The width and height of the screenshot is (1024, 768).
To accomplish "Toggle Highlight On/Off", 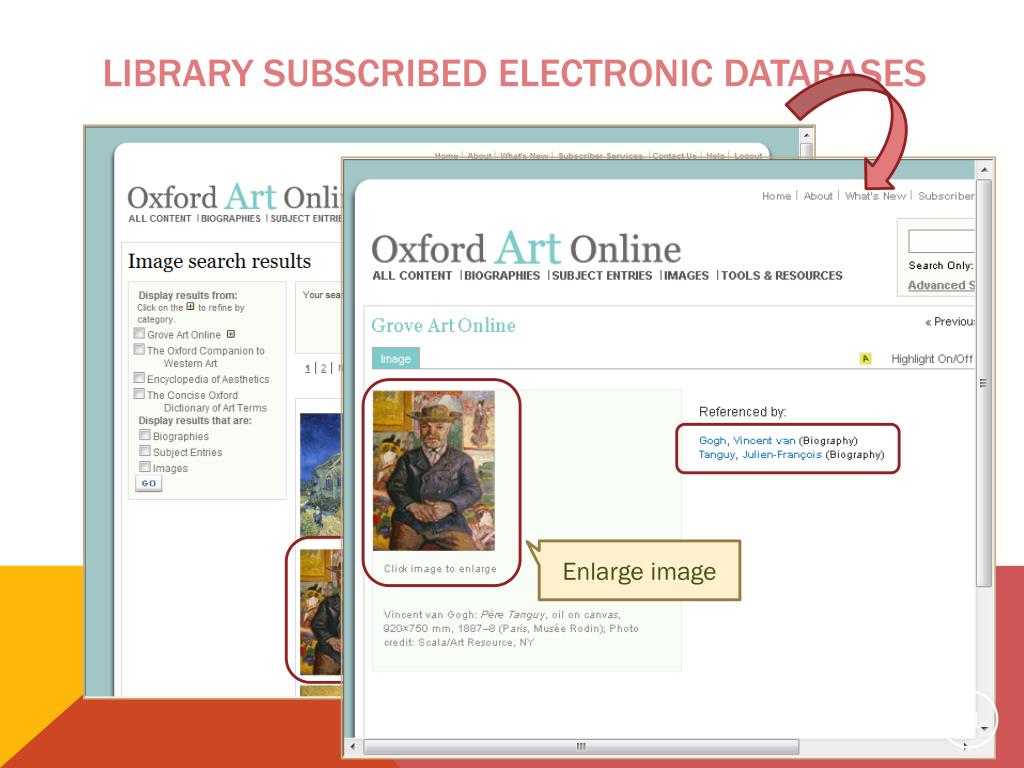I will (x=932, y=359).
